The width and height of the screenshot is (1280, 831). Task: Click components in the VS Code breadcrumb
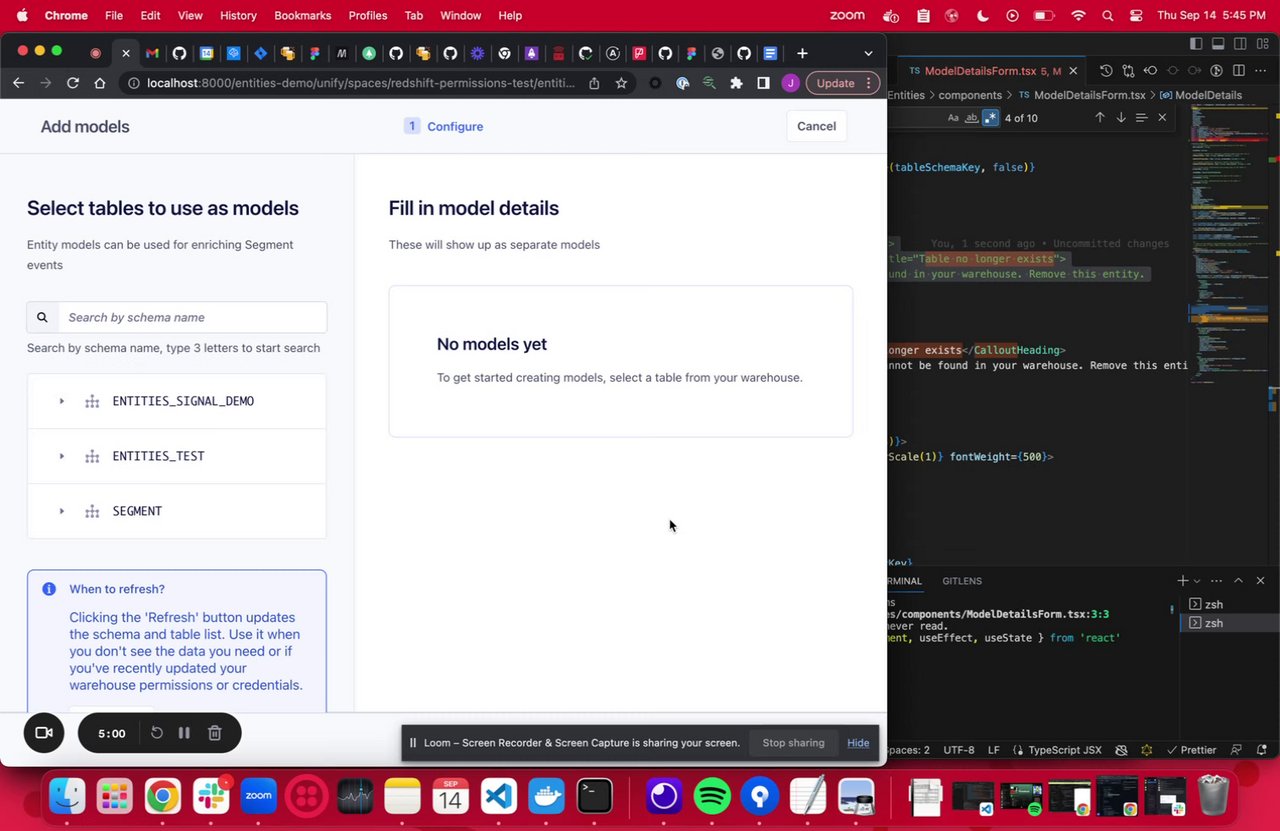[970, 95]
